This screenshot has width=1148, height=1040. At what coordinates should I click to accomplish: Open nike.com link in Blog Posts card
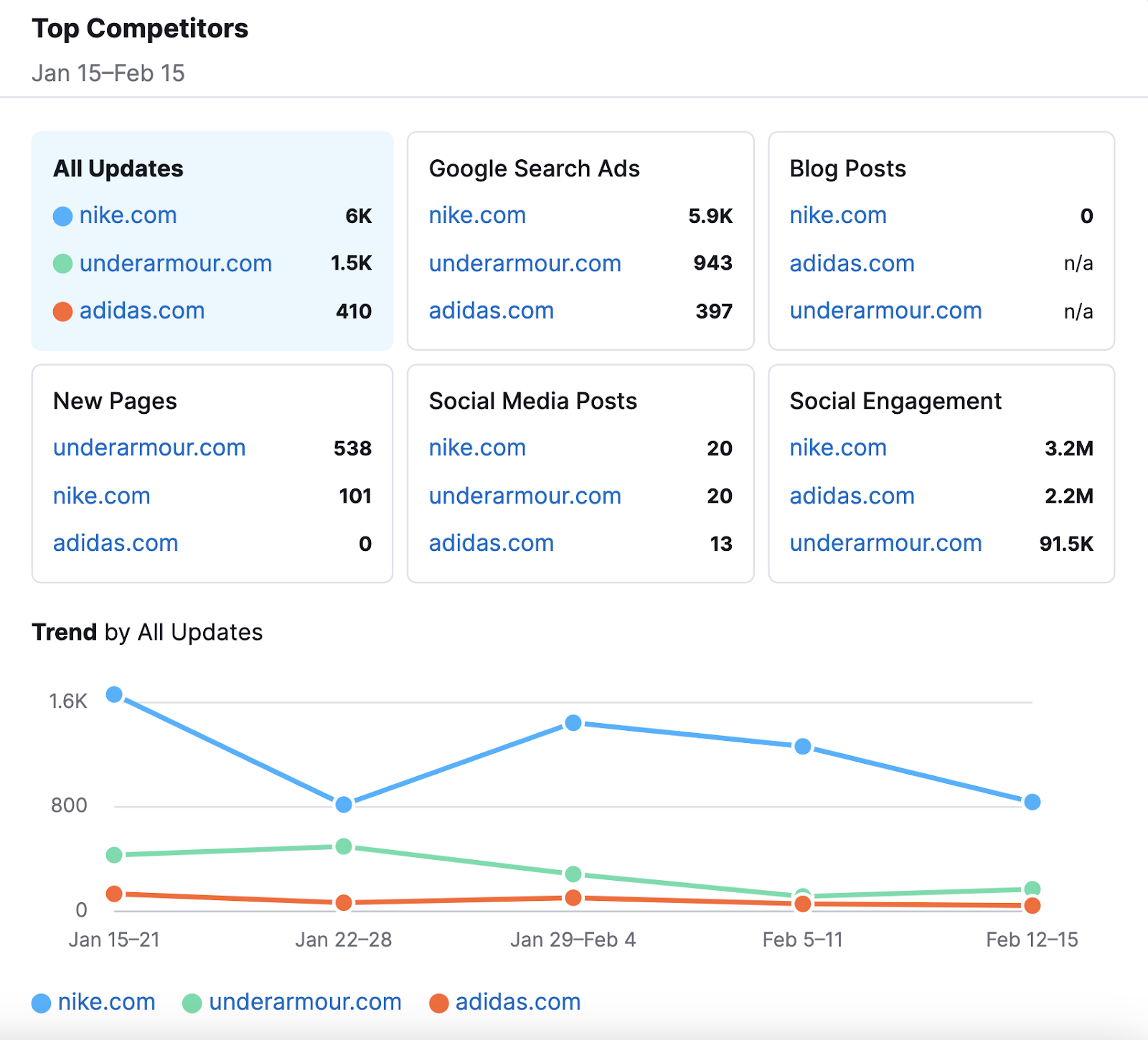point(837,215)
